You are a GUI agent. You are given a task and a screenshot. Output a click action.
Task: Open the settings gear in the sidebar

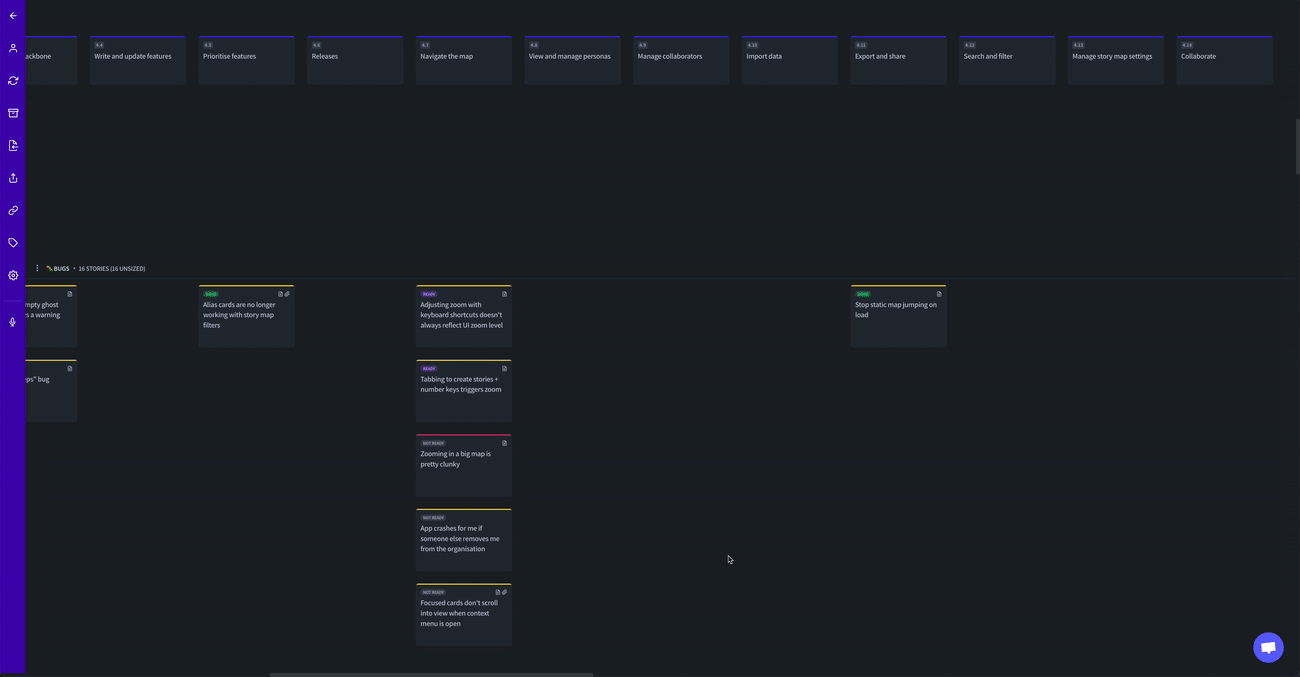pyautogui.click(x=13, y=276)
